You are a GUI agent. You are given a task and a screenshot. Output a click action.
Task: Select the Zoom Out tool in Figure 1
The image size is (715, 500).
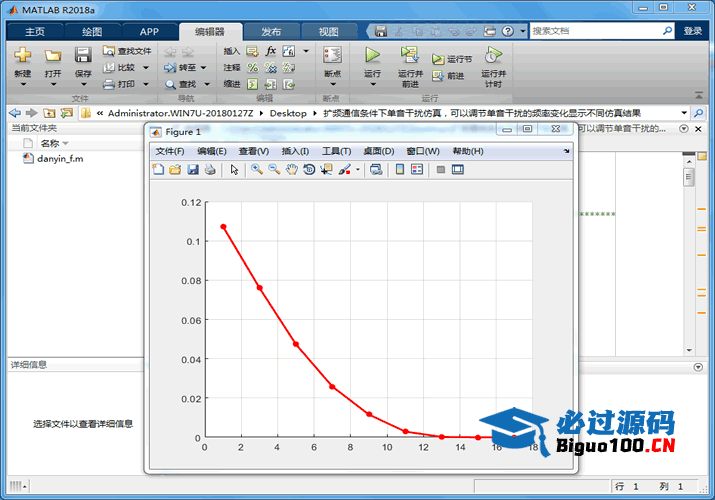click(x=274, y=170)
